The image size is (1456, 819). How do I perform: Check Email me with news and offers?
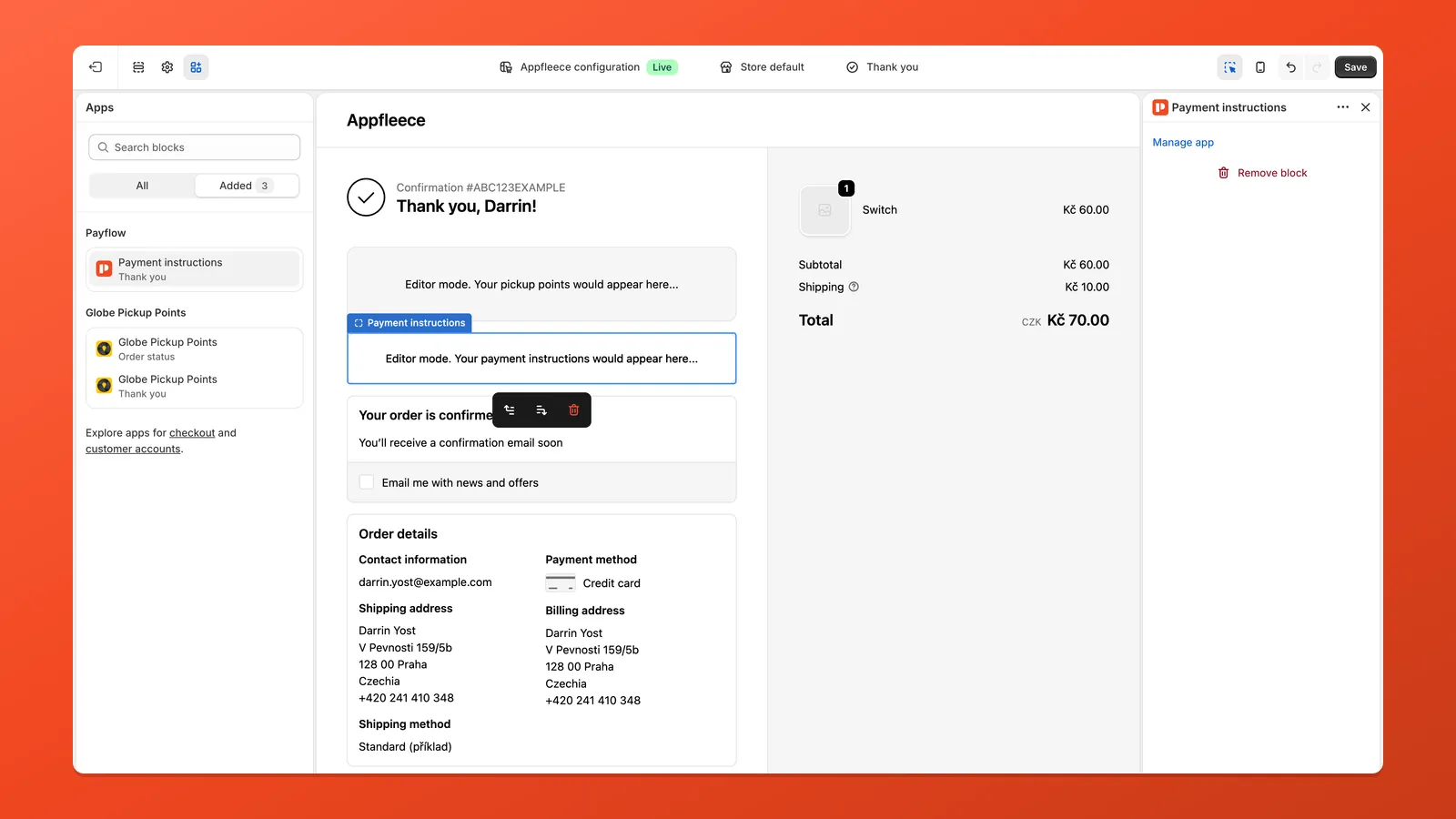[x=366, y=482]
